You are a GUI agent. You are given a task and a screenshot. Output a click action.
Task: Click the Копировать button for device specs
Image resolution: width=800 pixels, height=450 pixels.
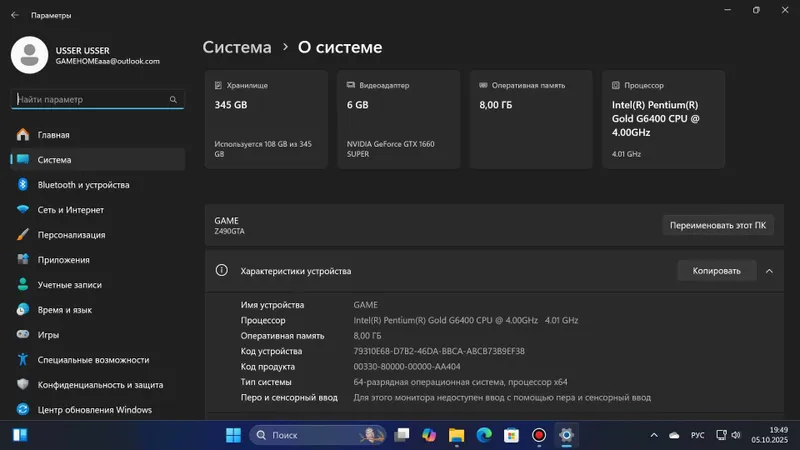[716, 271]
